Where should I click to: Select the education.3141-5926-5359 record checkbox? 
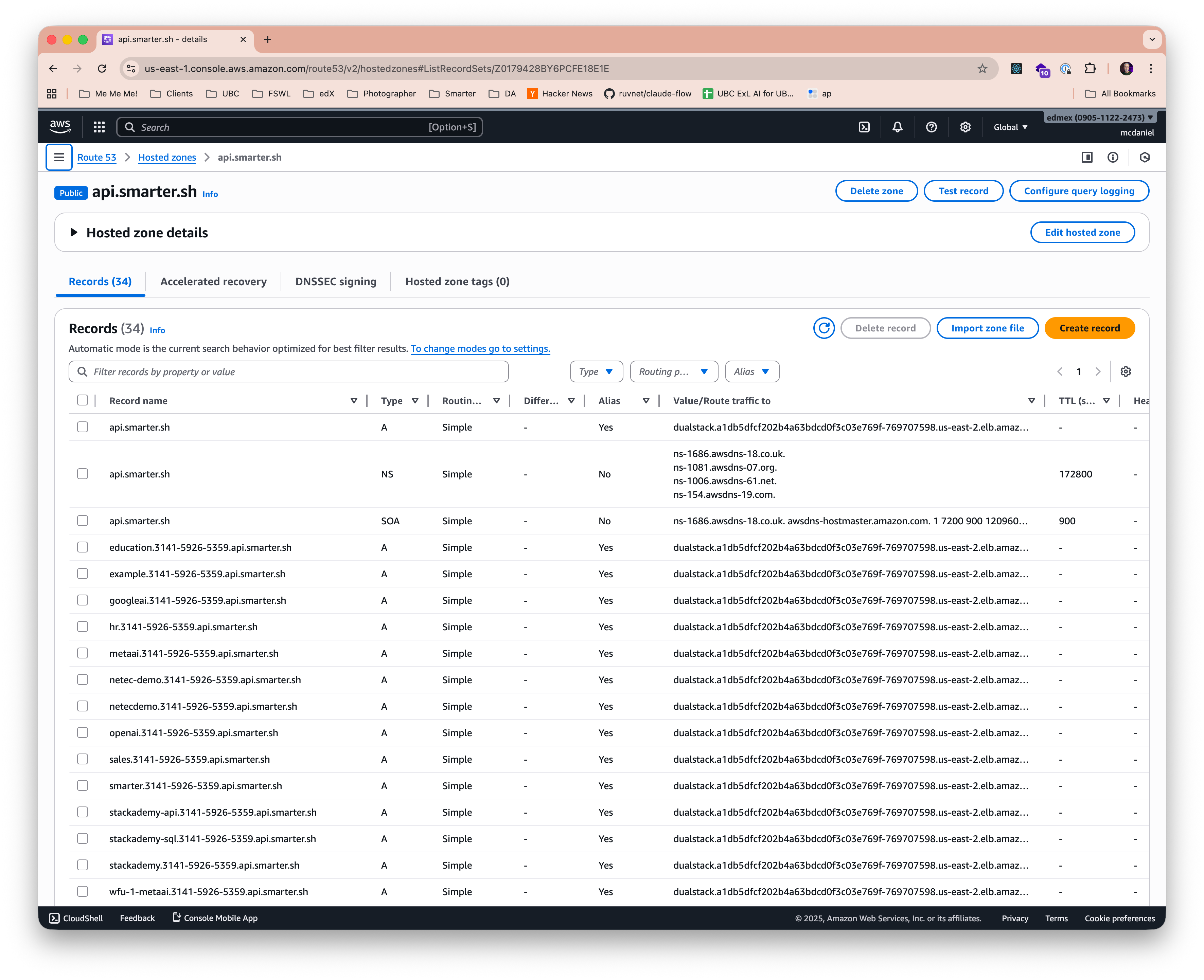click(83, 547)
